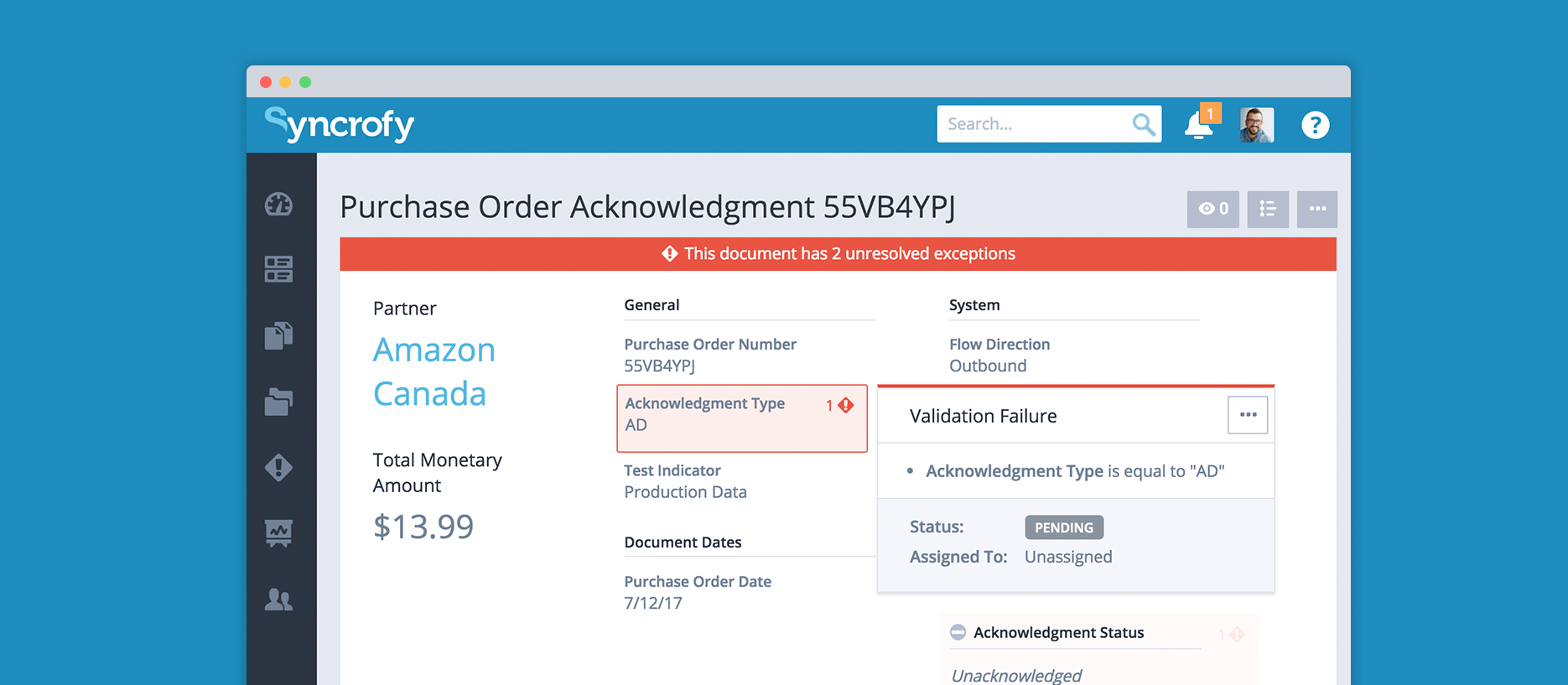1568x685 pixels.
Task: Click the General section heading
Action: click(652, 305)
